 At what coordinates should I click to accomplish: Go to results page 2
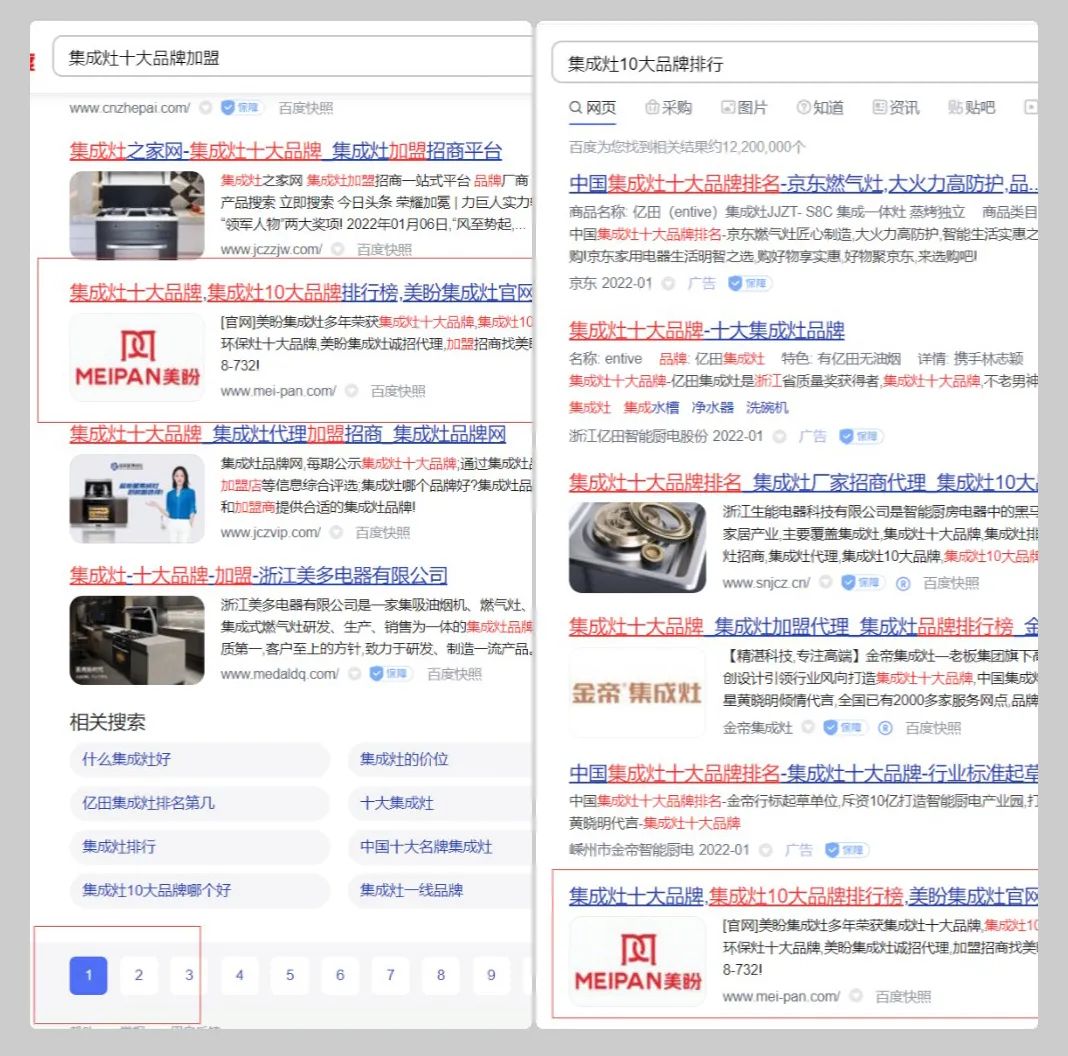(139, 976)
